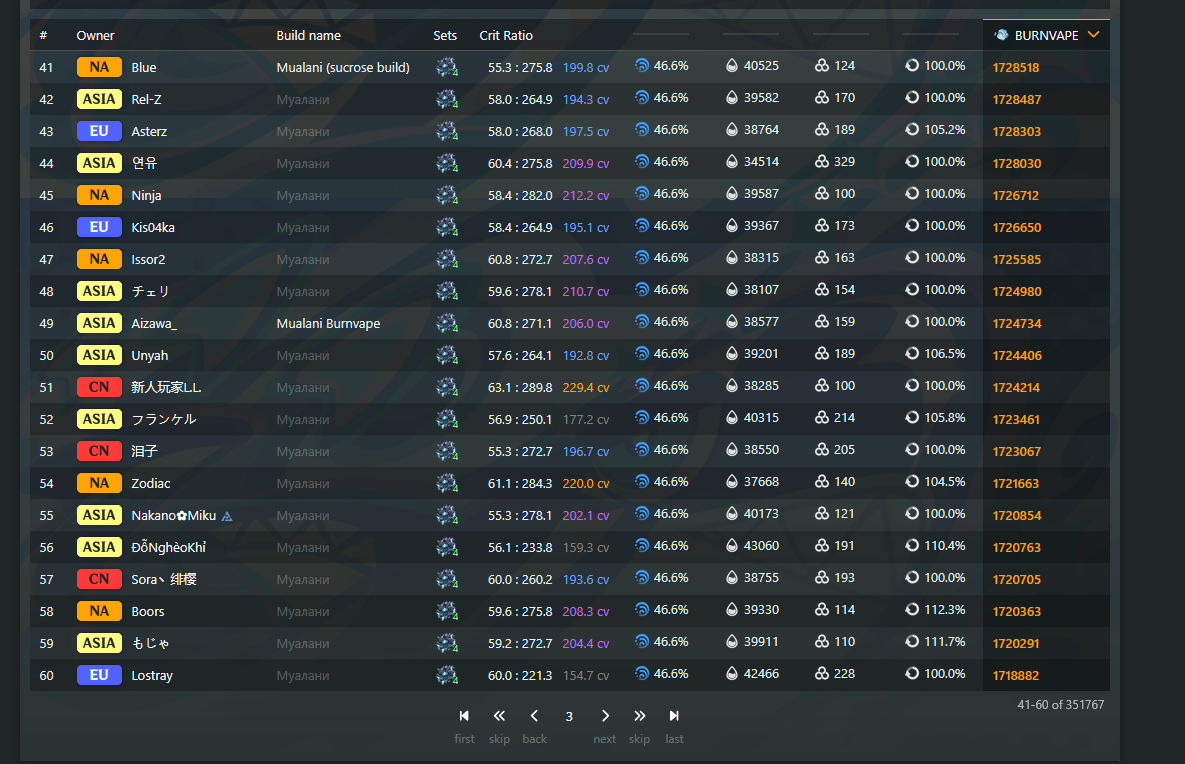
Task: Click owner name Sora丶绯樱
Action: click(164, 580)
